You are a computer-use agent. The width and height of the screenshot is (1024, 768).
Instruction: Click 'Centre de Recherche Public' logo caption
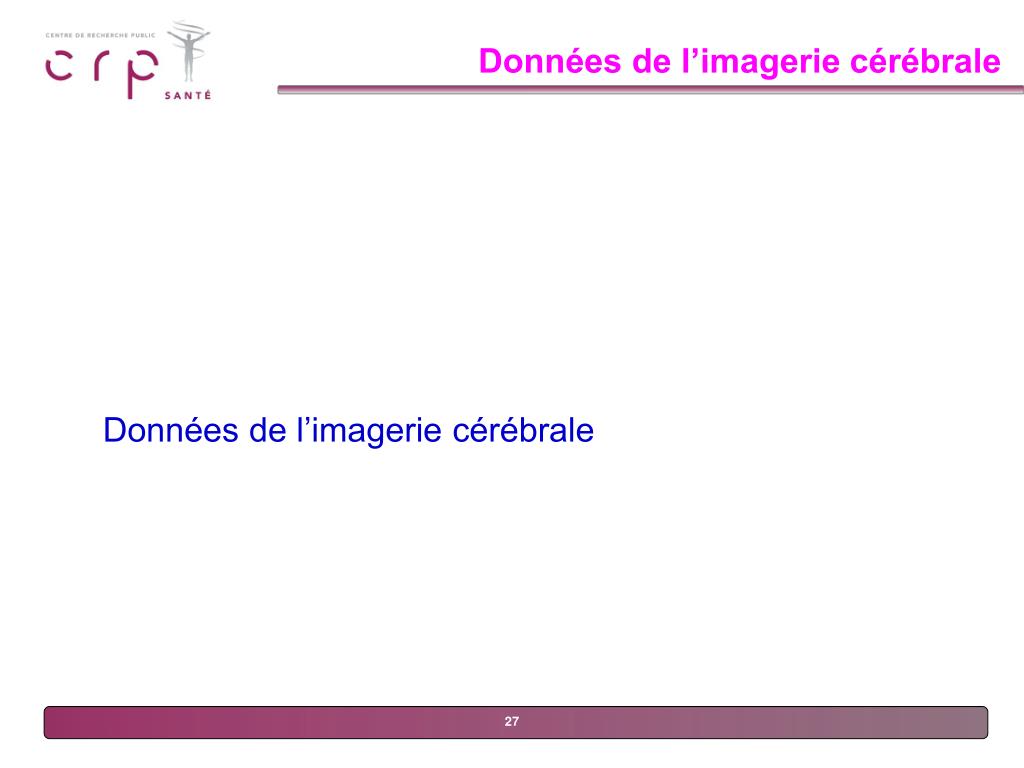coord(101,35)
